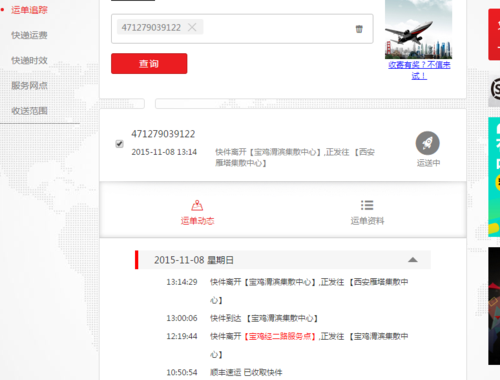Open the 收寄有奖？不信来试！ link
The height and width of the screenshot is (380, 500).
click(419, 70)
